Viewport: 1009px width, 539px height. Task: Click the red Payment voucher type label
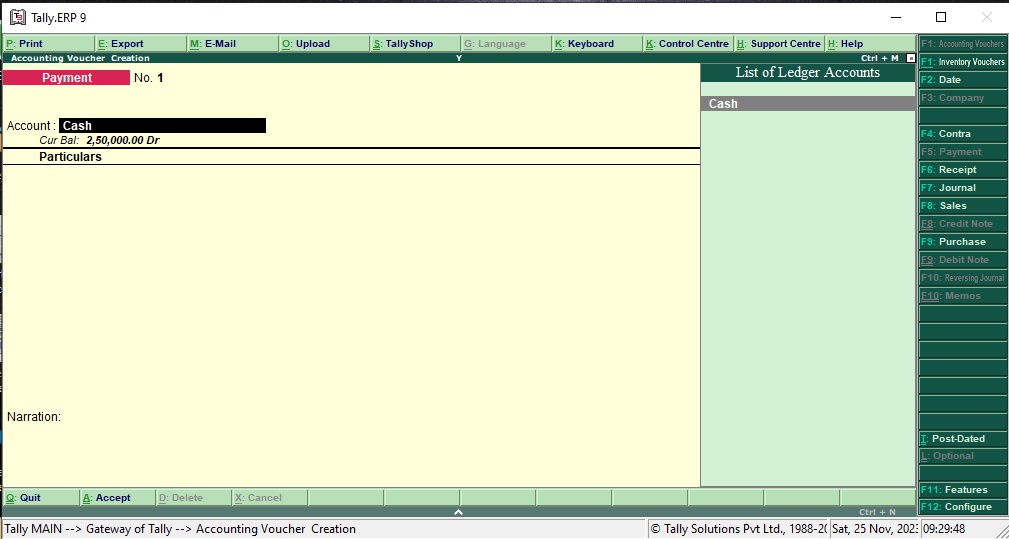pos(66,78)
